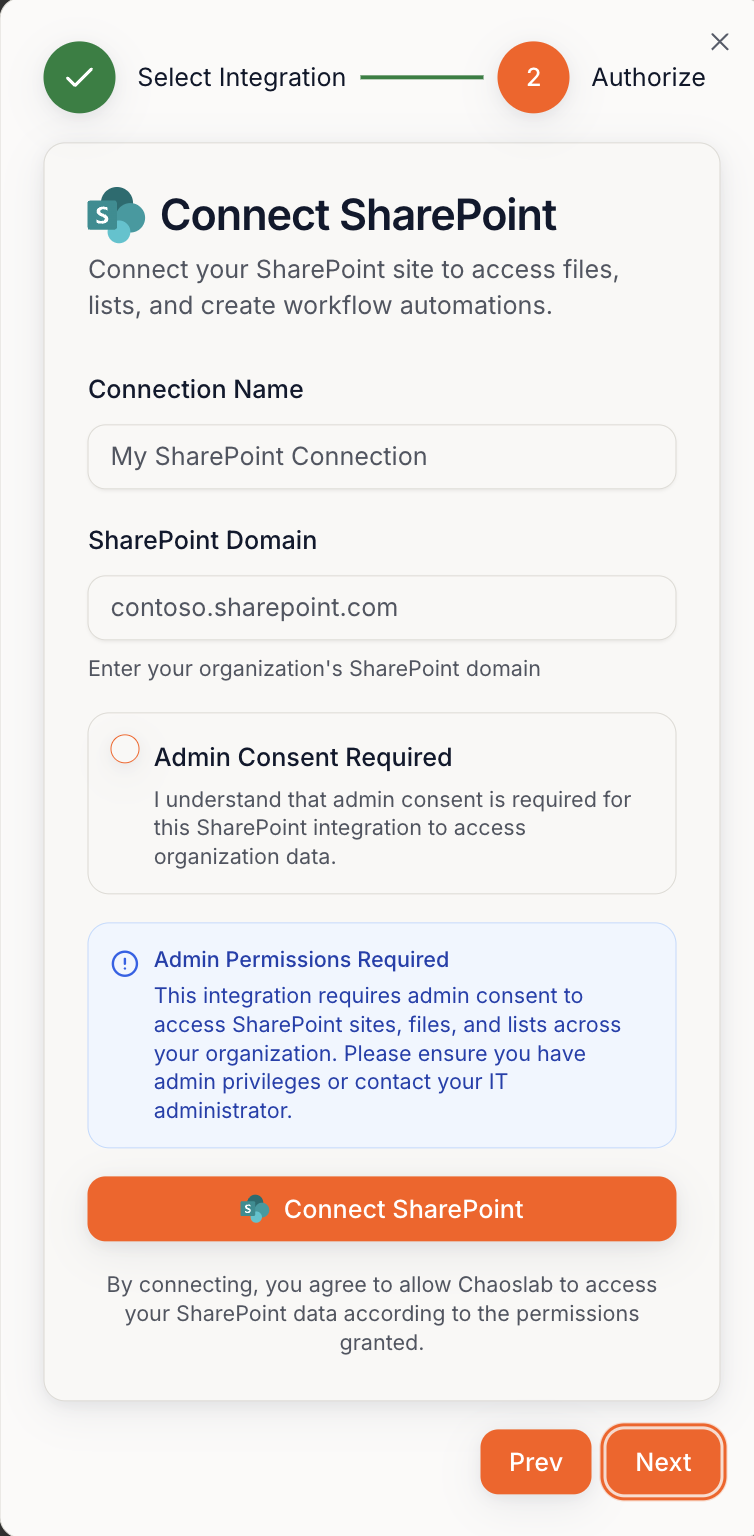This screenshot has height=1536, width=754.
Task: Click the Connection Name field label
Action: coord(195,389)
